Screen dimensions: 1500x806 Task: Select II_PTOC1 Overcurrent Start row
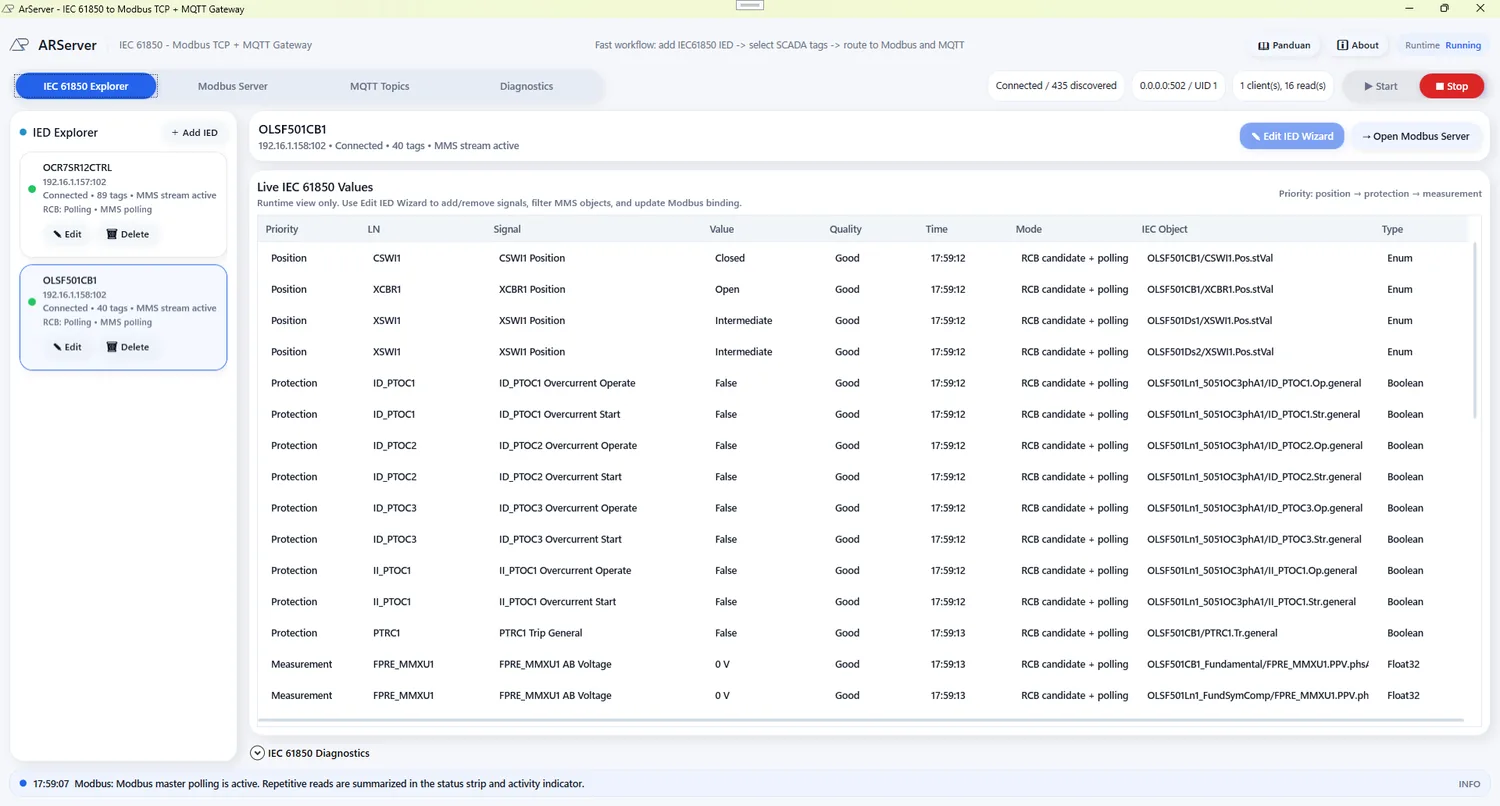(861, 602)
